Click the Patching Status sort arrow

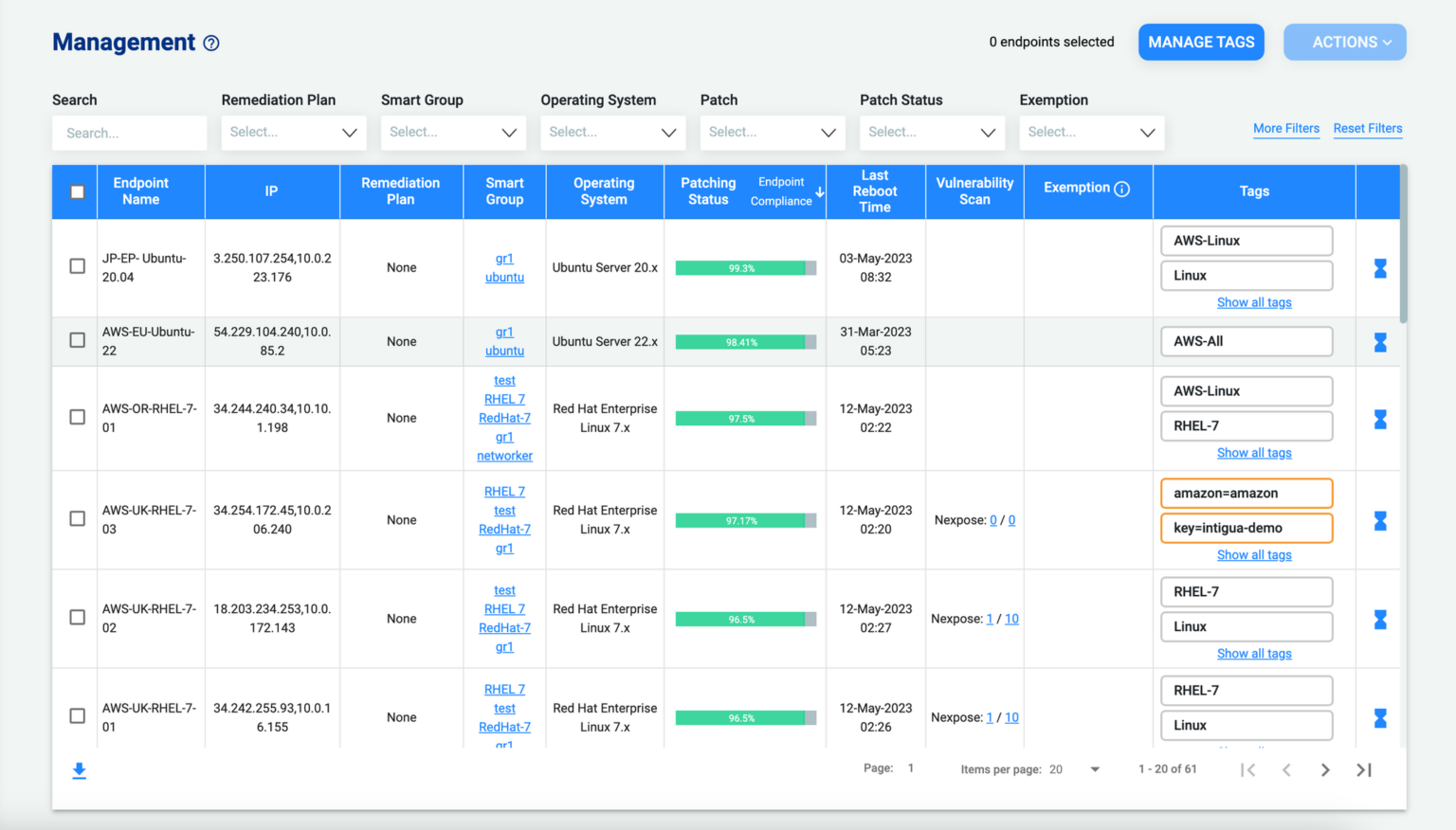coord(820,192)
